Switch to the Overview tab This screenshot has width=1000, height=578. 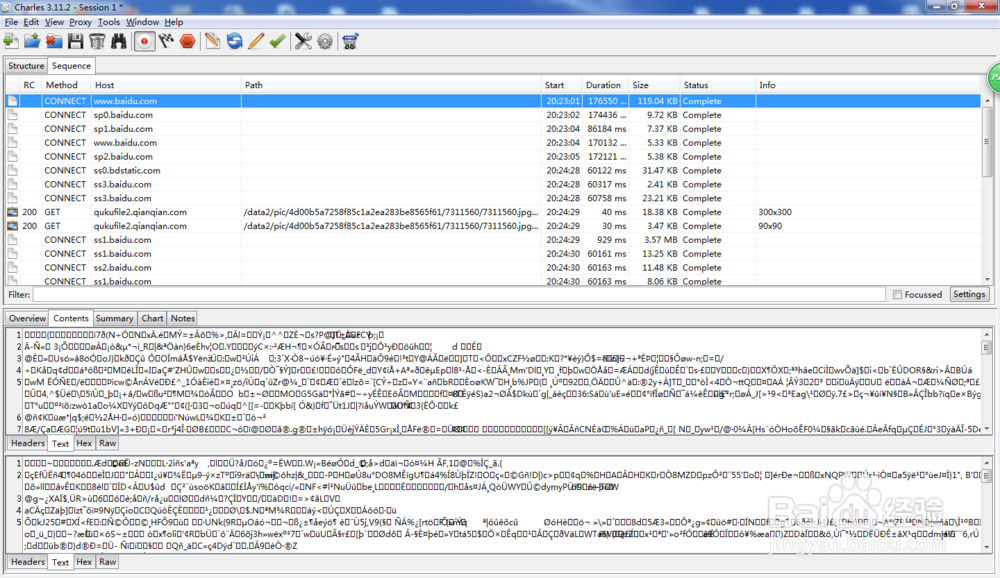(27, 318)
